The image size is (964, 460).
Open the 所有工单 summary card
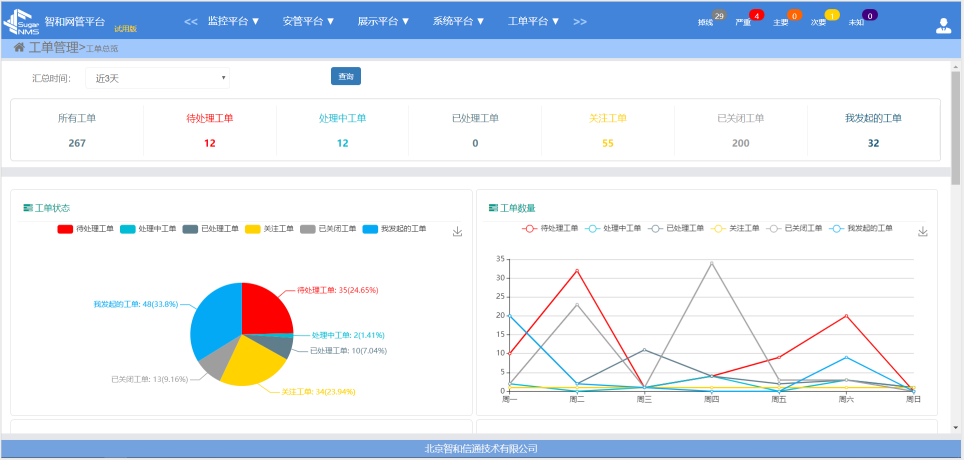click(x=77, y=130)
